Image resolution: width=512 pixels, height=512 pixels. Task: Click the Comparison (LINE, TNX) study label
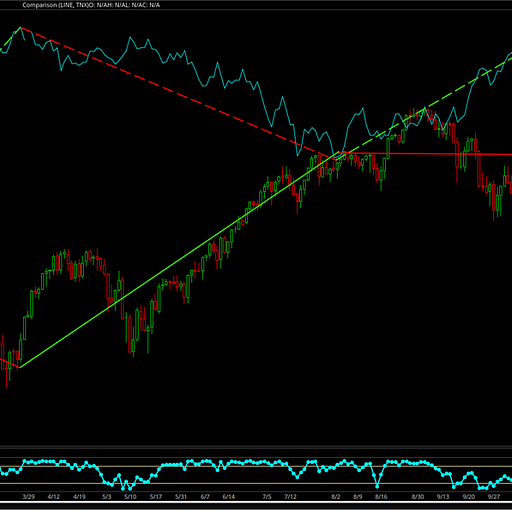(x=91, y=5)
